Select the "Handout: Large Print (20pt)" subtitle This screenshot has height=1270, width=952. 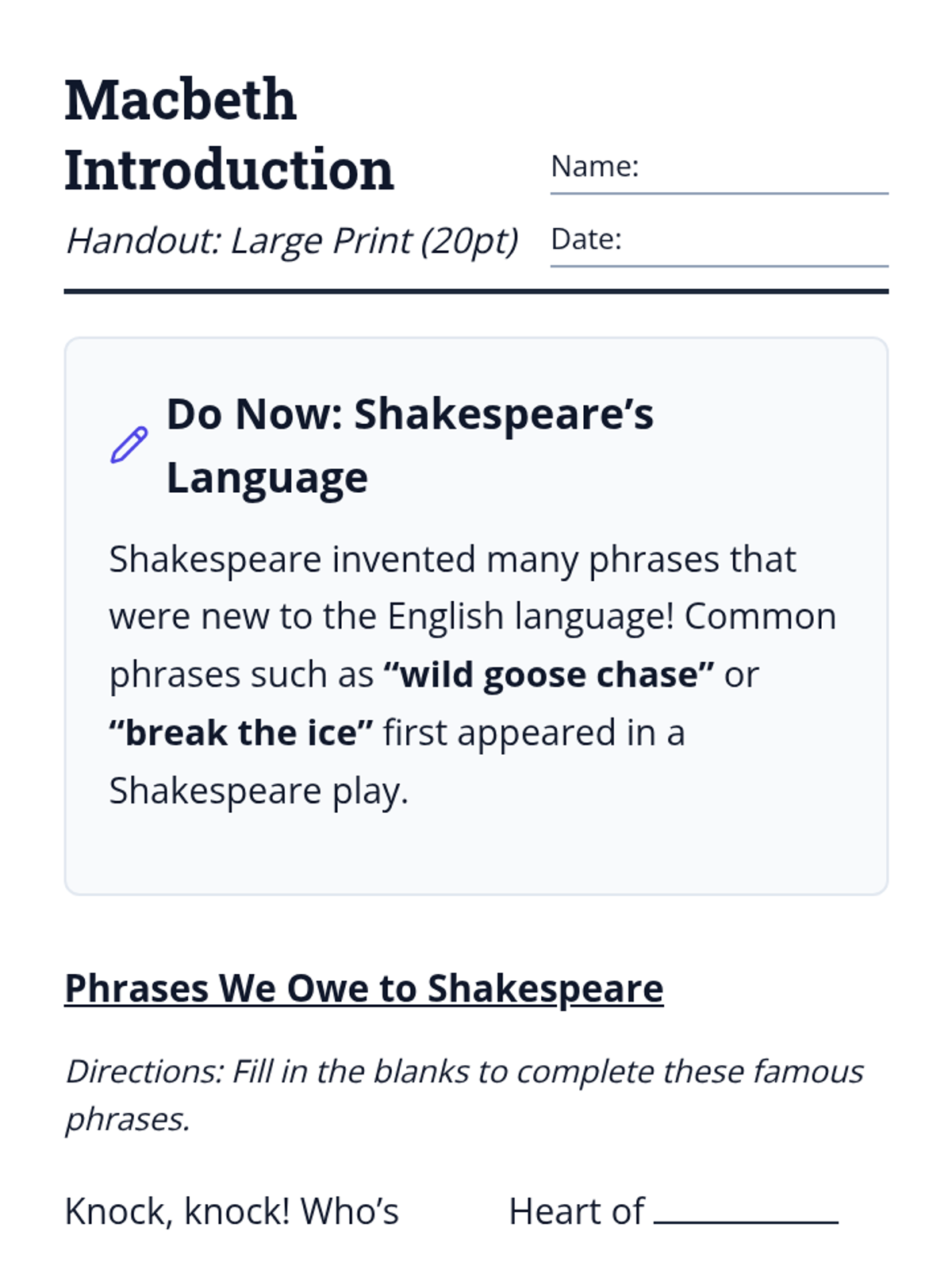pyautogui.click(x=291, y=241)
